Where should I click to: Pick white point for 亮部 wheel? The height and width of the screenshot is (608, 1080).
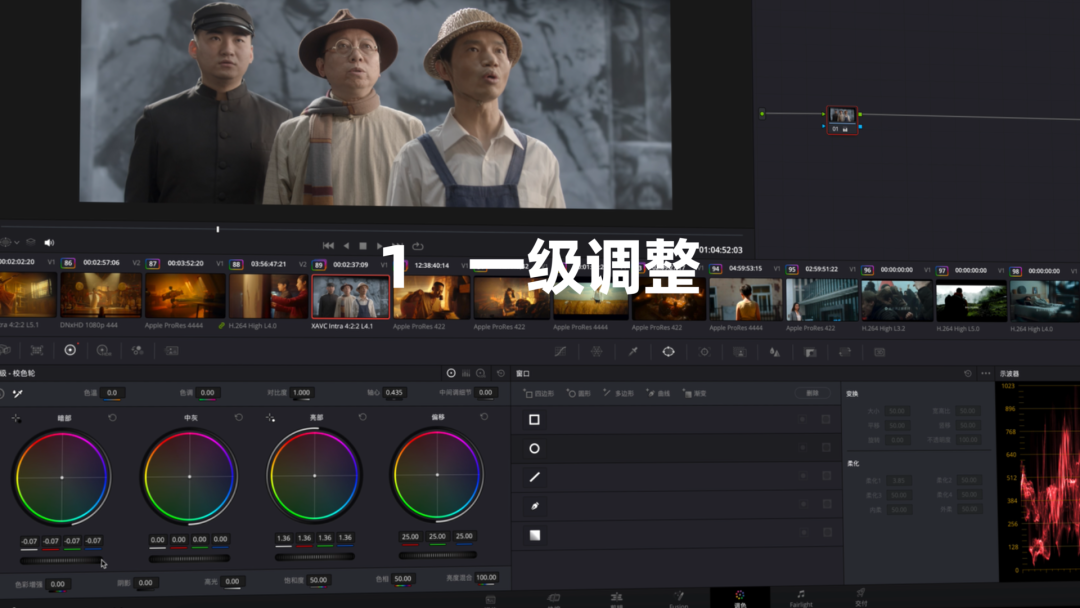coord(271,417)
